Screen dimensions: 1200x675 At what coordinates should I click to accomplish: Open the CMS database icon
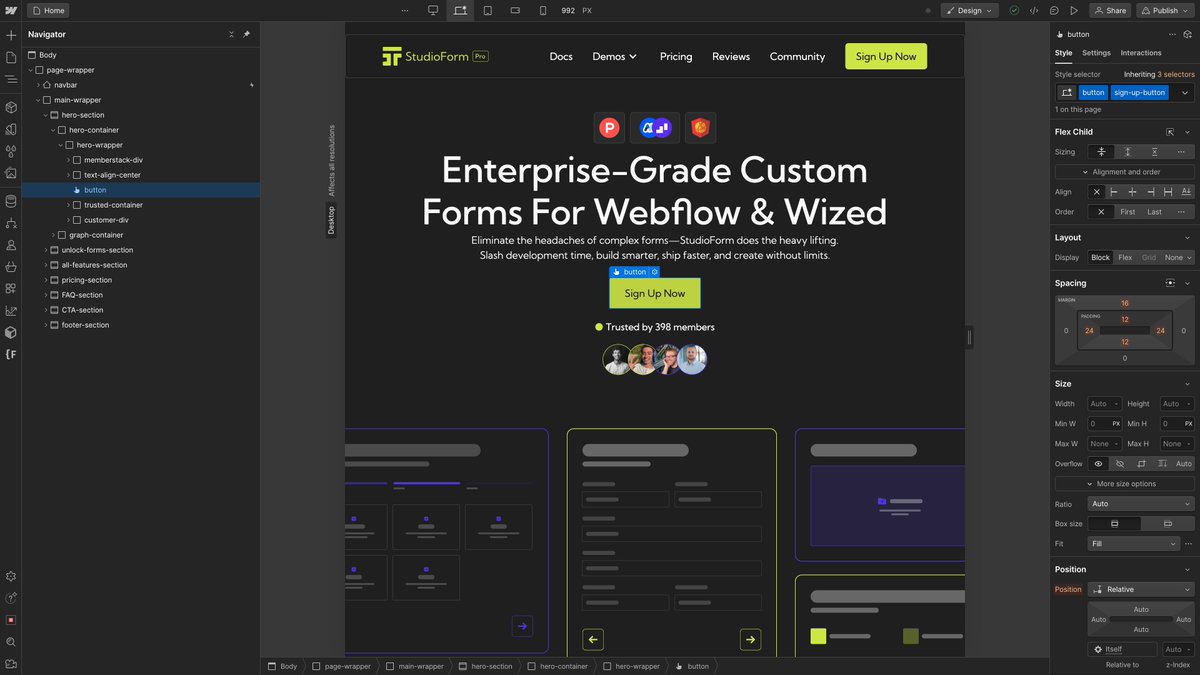(x=11, y=201)
